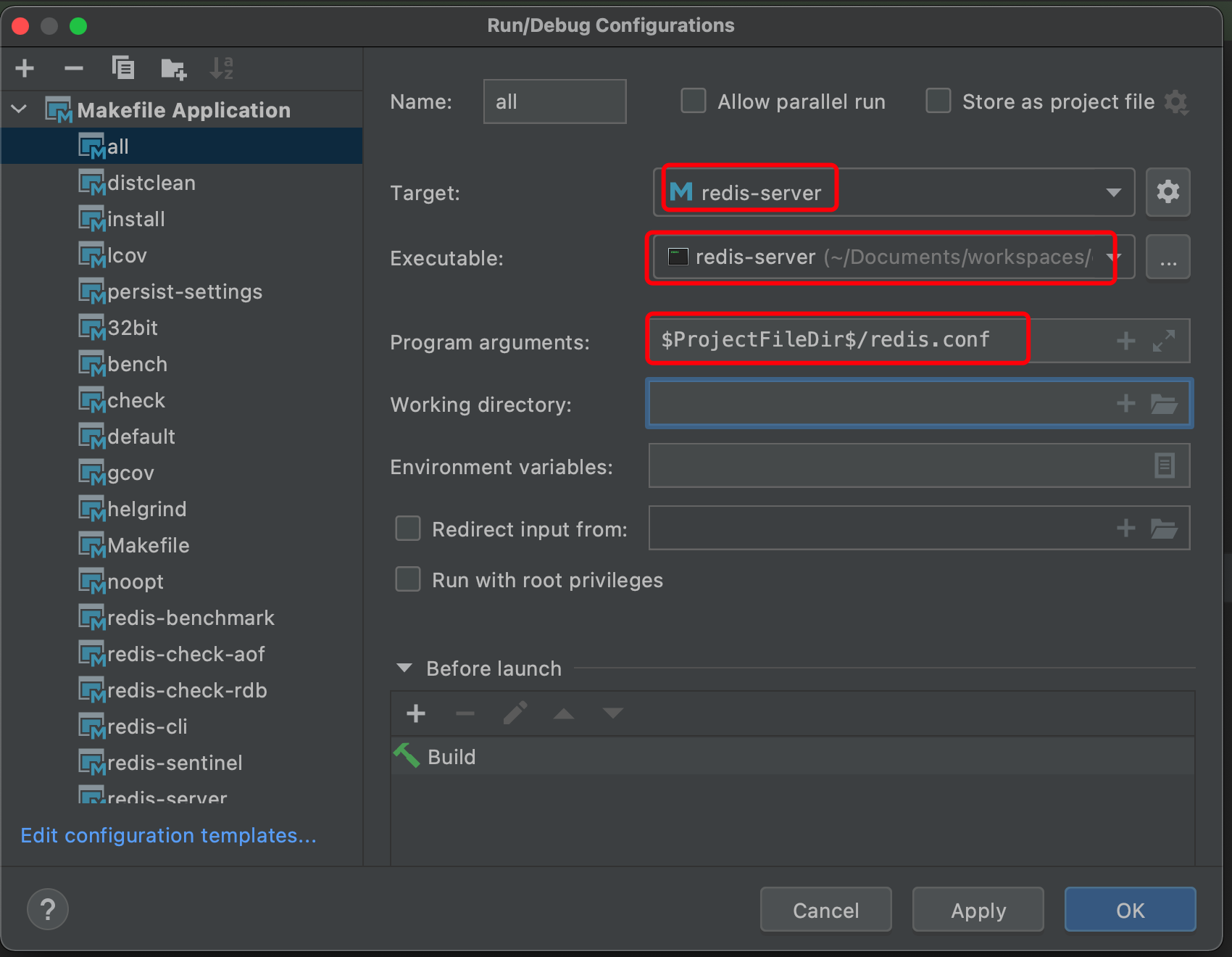1232x957 pixels.
Task: Insert macro into Redirect input field
Action: pos(1125,528)
